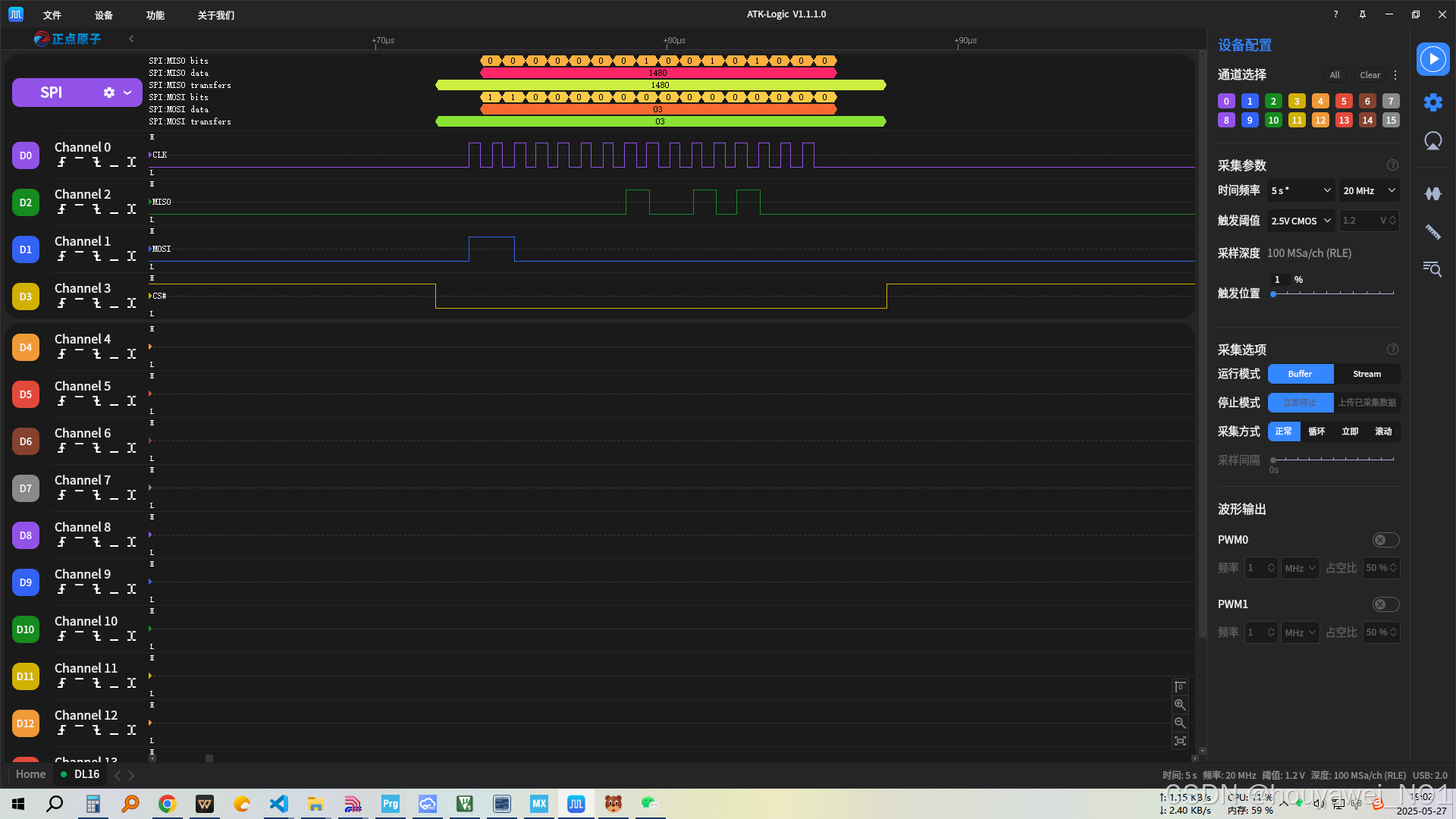Fit waveform to window icon
The image size is (1456, 819).
click(1180, 741)
